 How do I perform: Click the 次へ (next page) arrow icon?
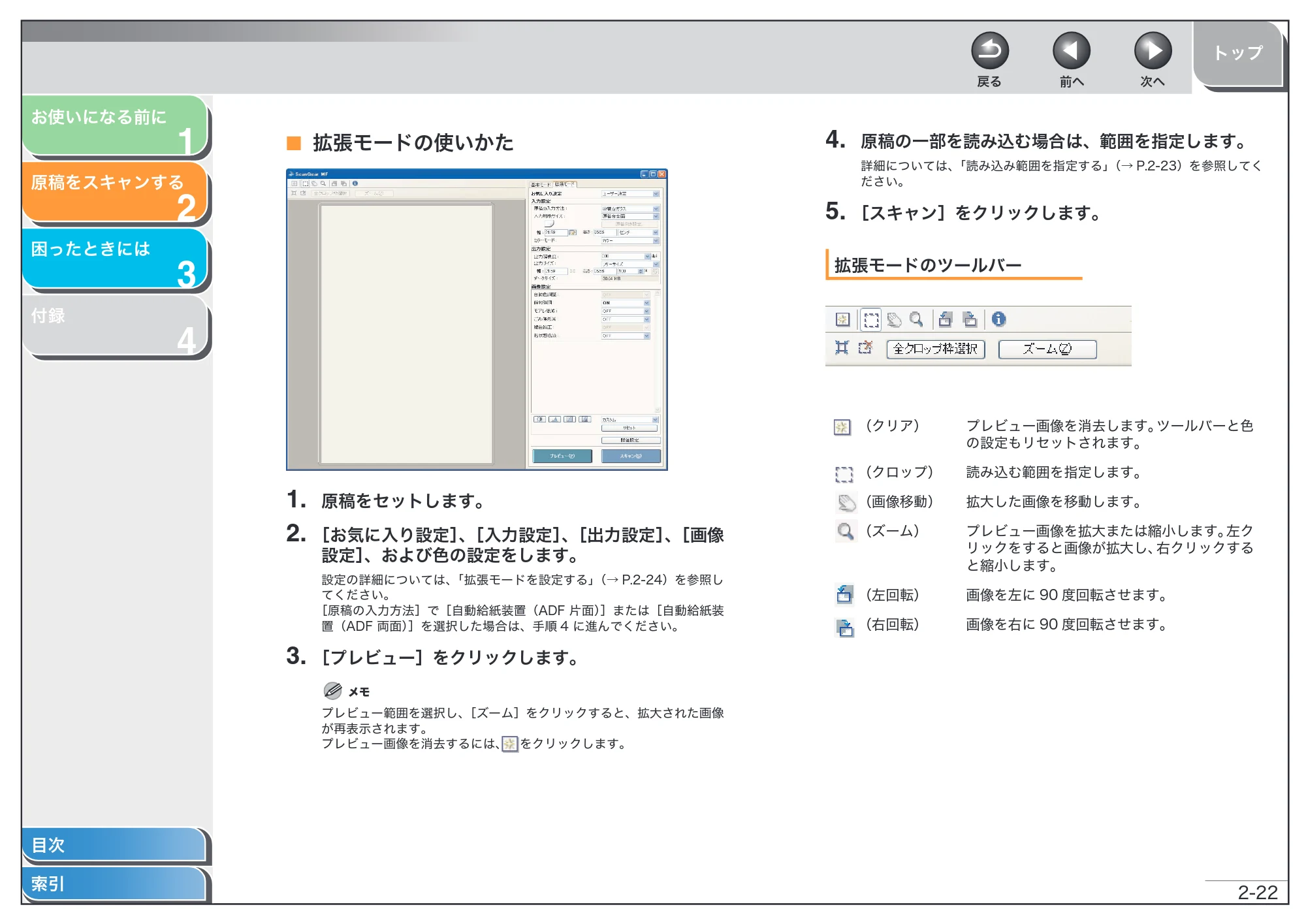tap(1153, 50)
